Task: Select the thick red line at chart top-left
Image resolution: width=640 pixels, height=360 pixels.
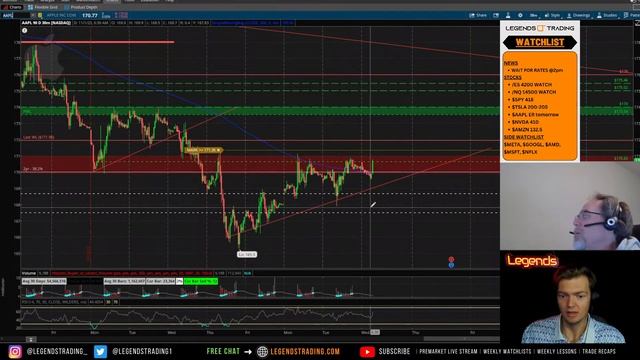Action: pos(98,42)
